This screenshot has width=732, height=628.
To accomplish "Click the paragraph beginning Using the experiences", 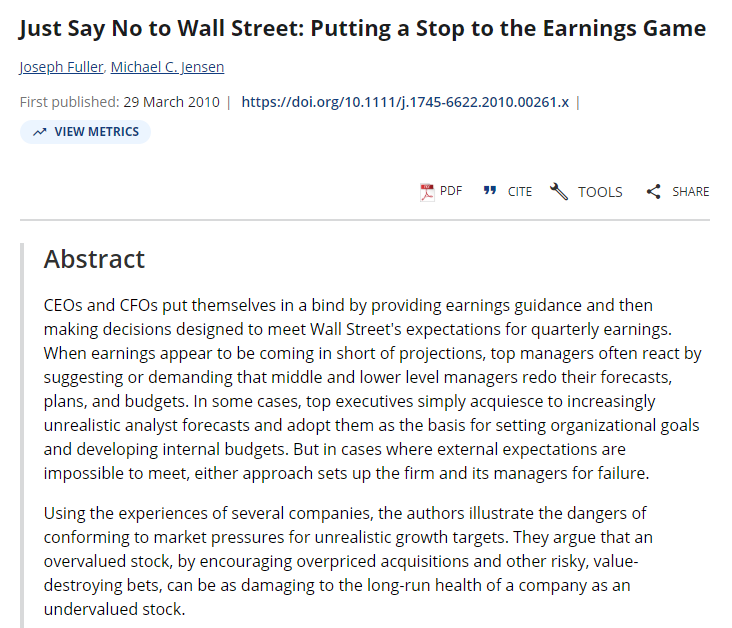I will tap(348, 561).
